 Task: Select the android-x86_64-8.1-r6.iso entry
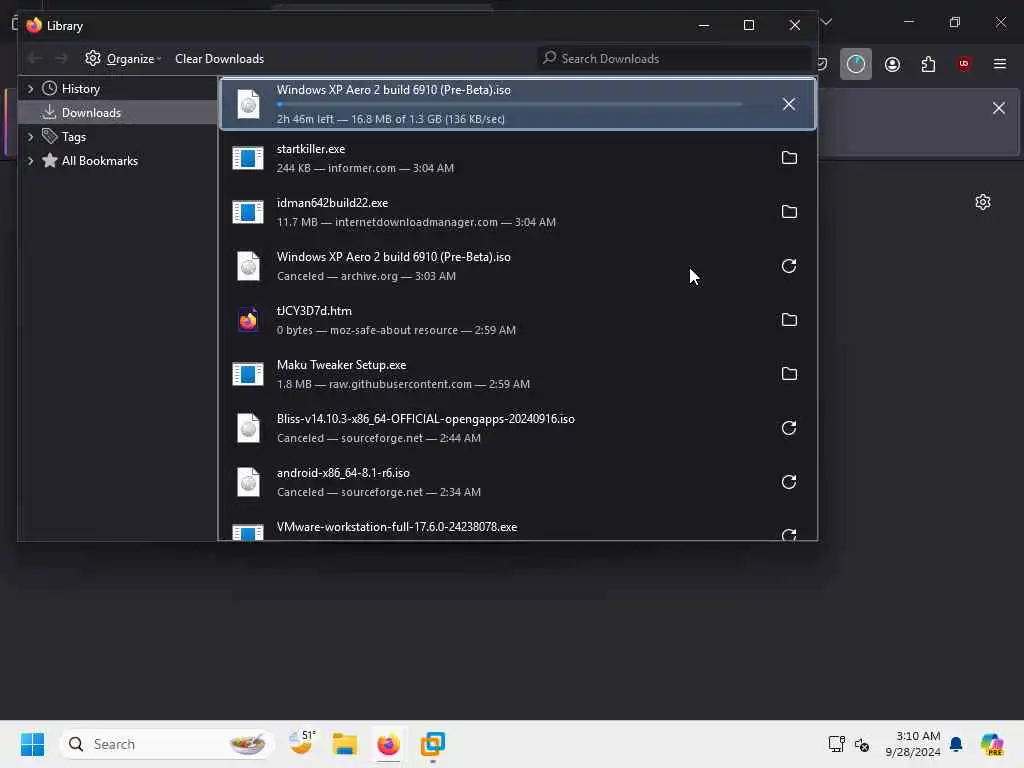point(517,483)
